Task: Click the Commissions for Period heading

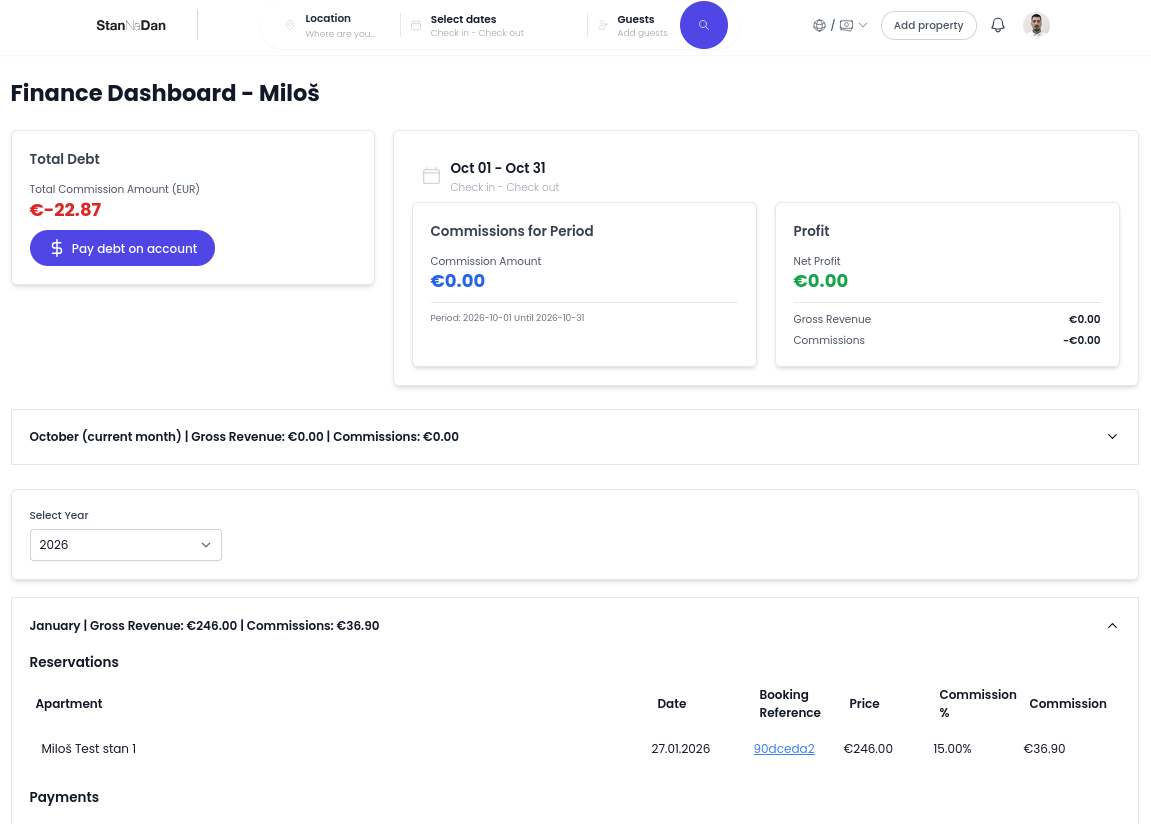Action: tap(512, 231)
